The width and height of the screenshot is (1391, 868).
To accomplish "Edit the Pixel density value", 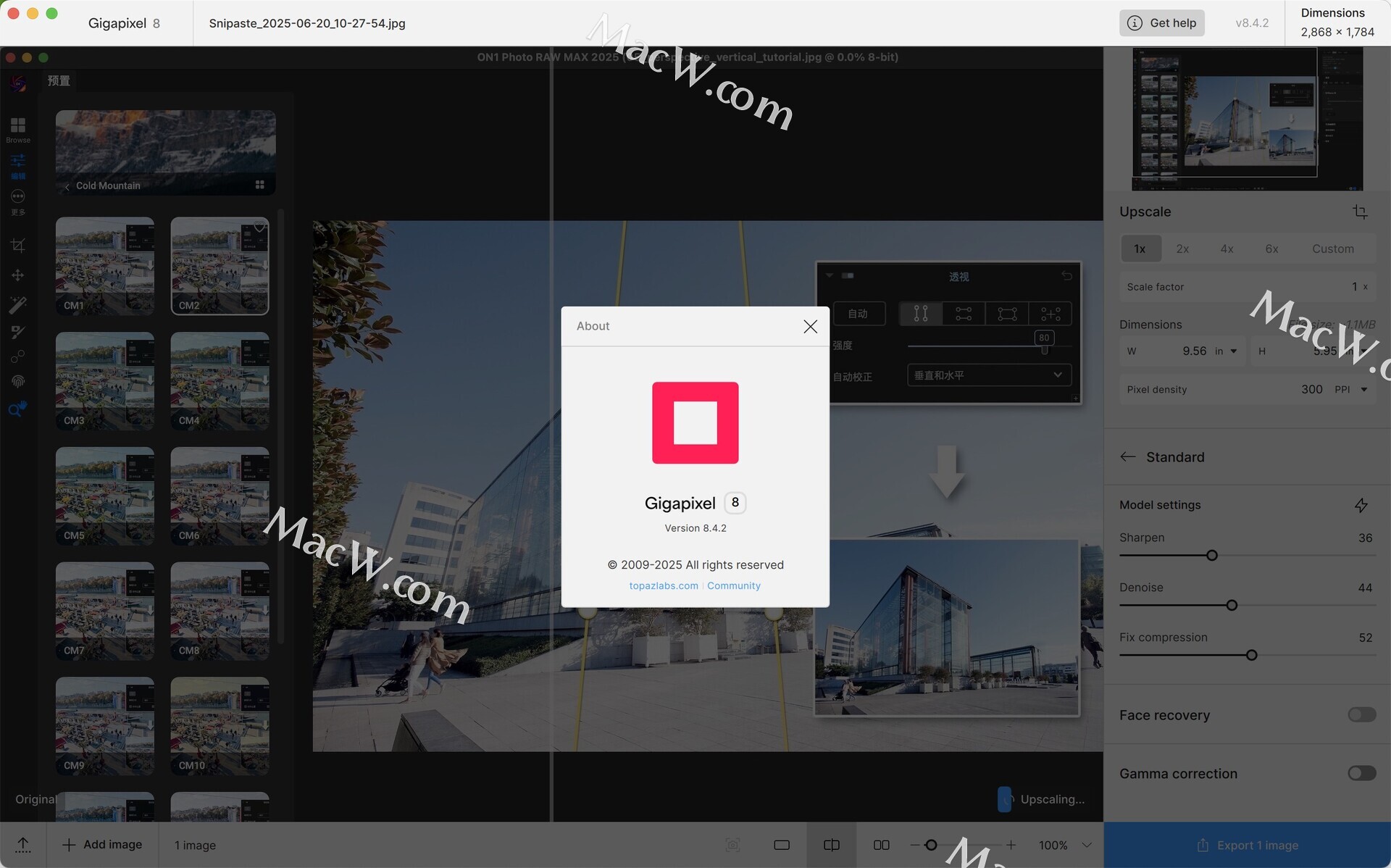I will [x=1311, y=389].
